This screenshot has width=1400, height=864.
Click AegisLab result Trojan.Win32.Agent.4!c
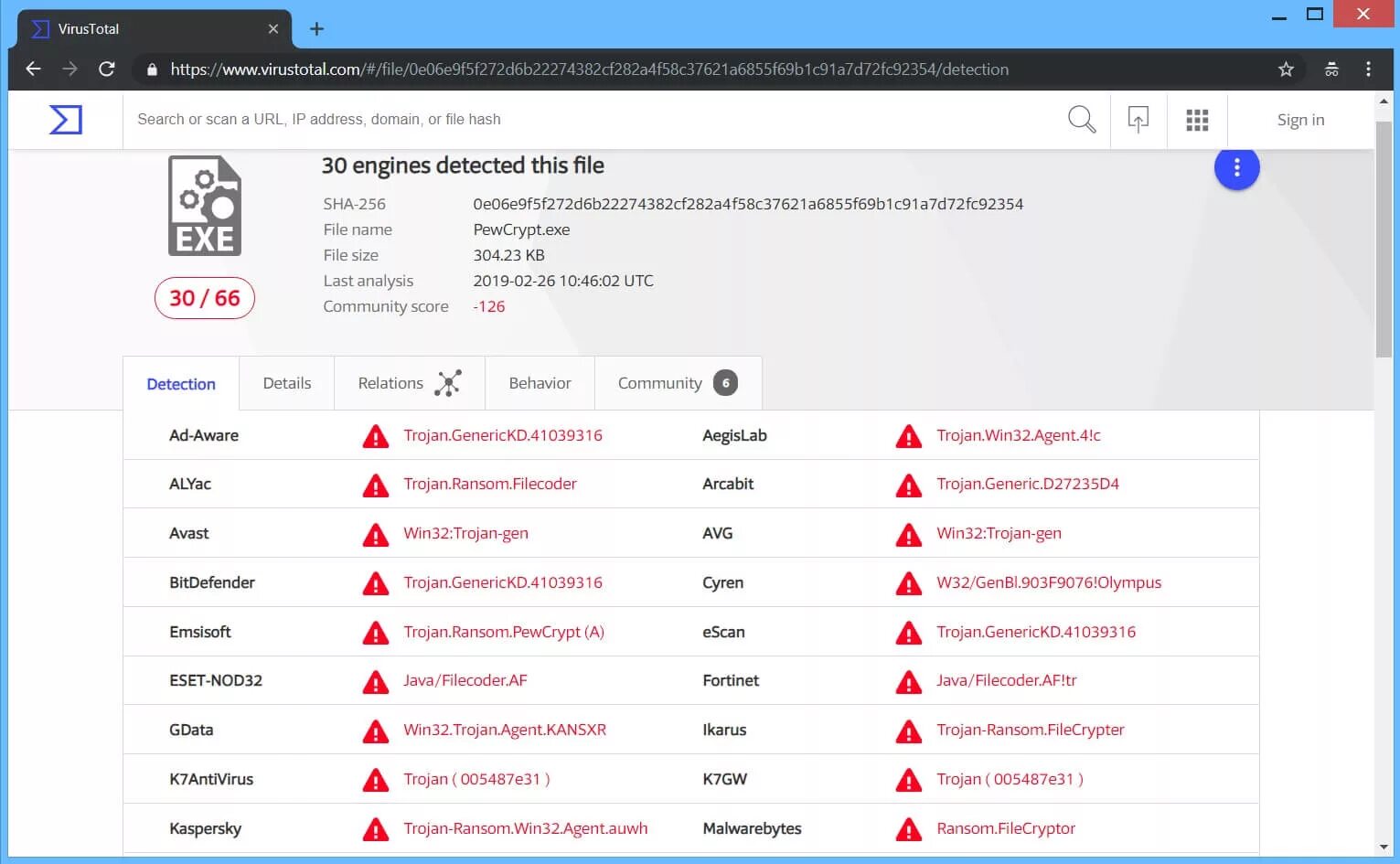click(1019, 435)
